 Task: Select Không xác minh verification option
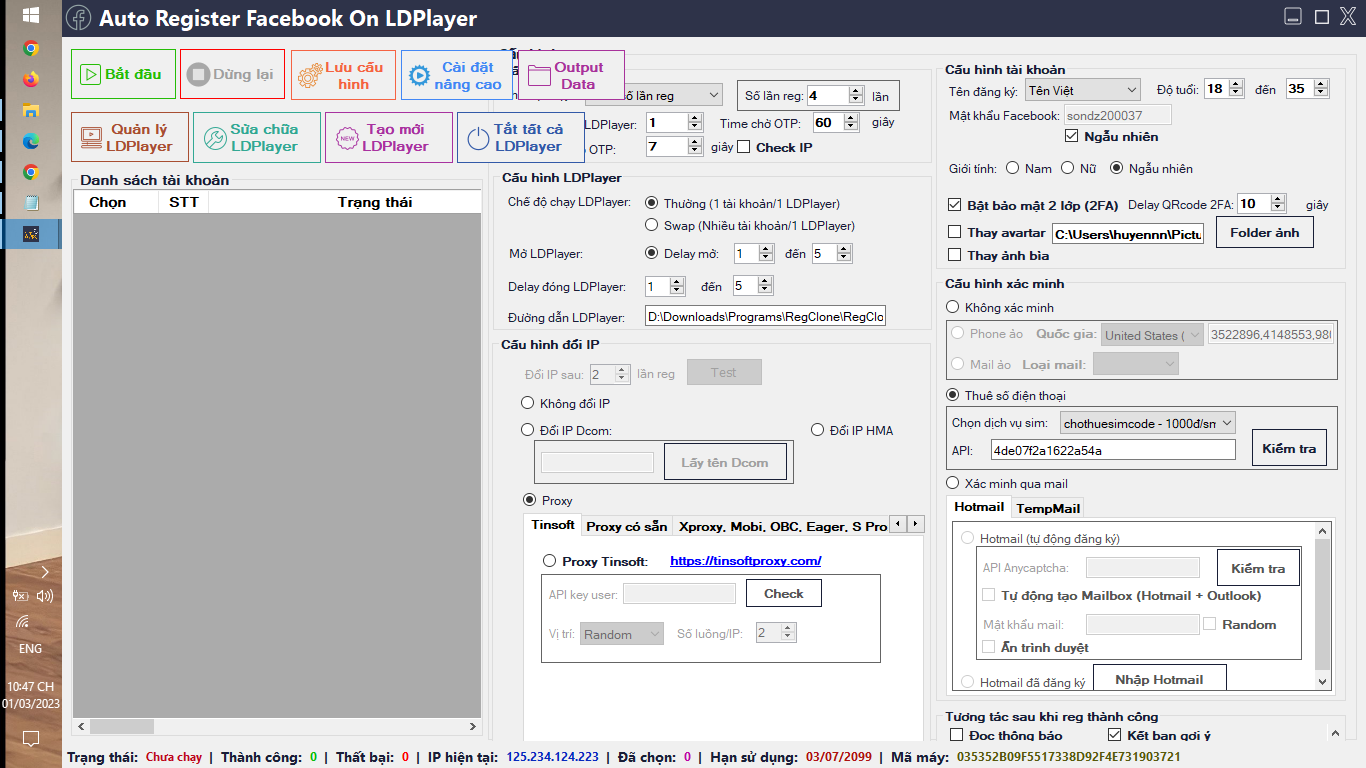click(953, 307)
